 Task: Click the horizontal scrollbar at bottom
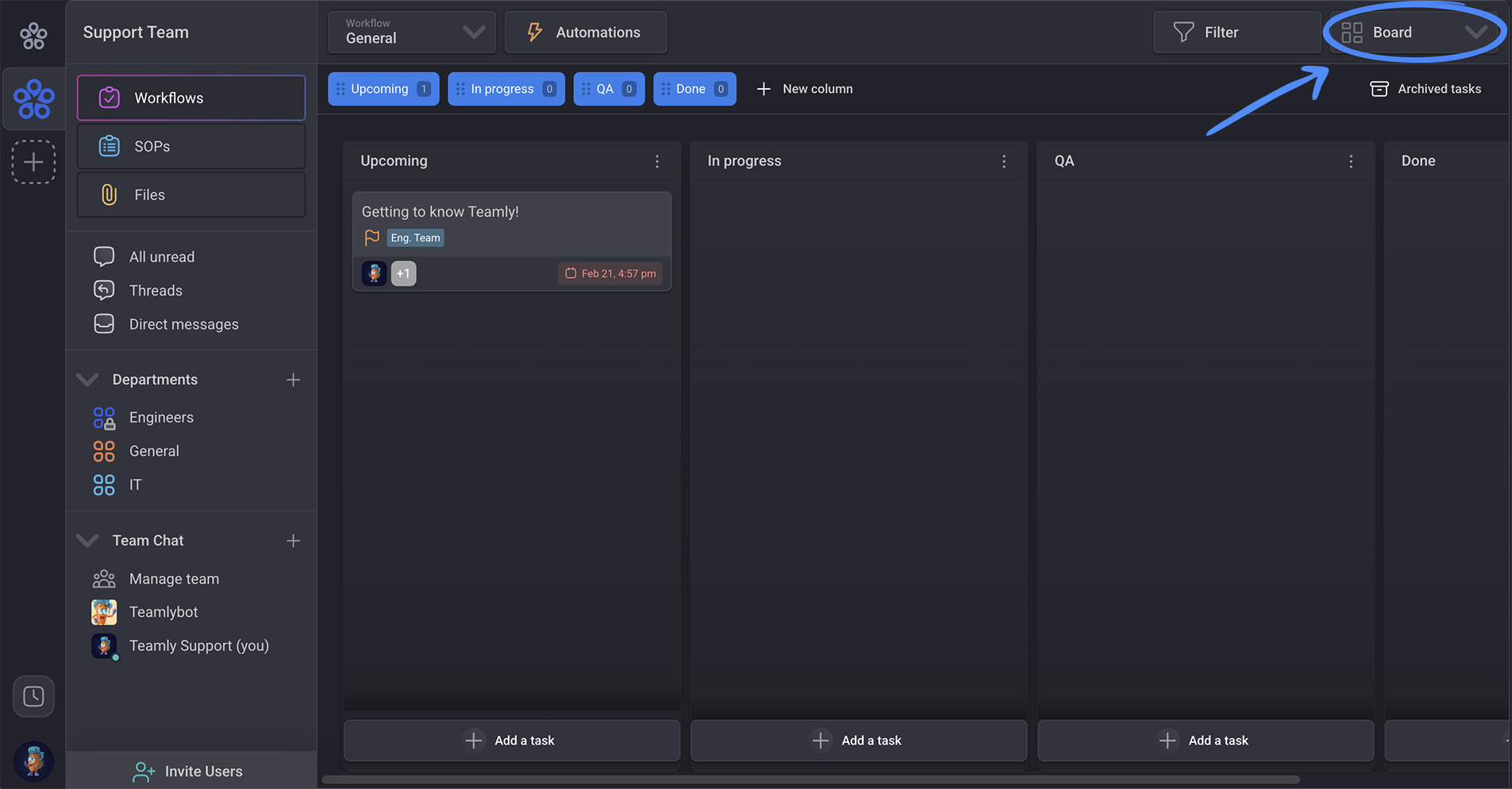pos(810,779)
